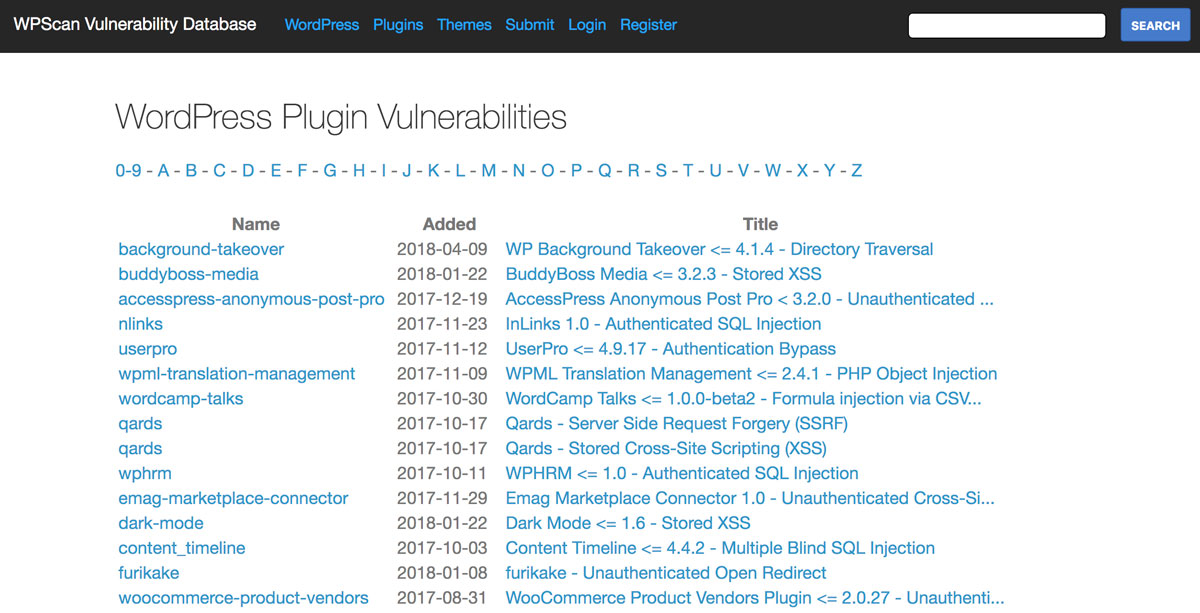Filter plugins by letter S

click(661, 171)
